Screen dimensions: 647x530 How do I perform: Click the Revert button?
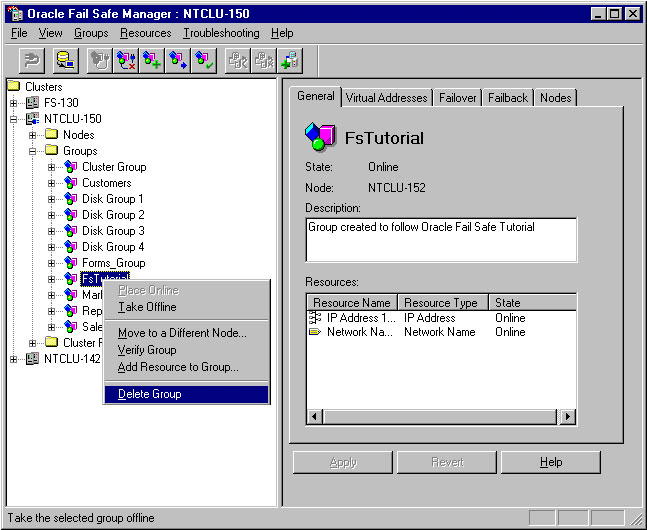pos(447,462)
